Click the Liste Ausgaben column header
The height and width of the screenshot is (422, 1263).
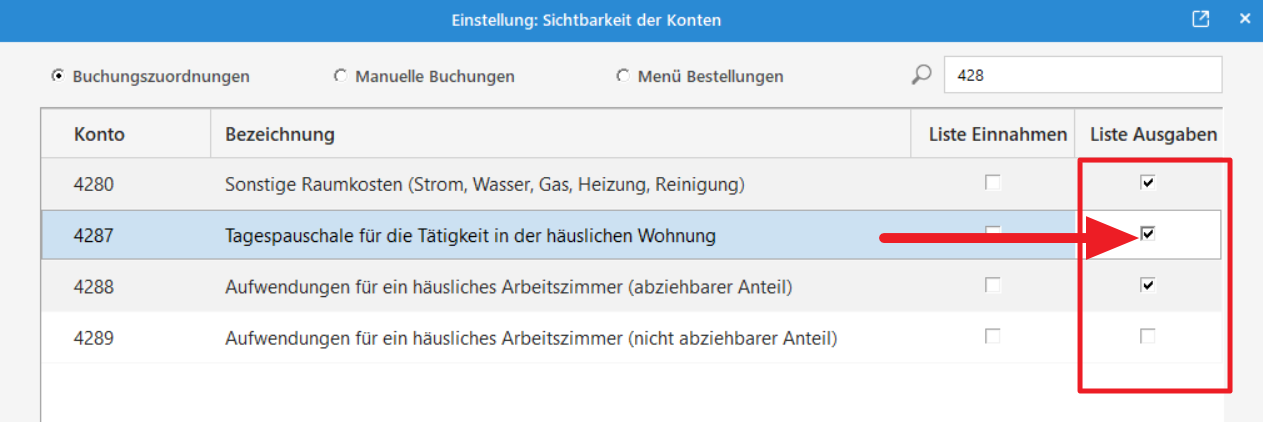pyautogui.click(x=1153, y=134)
